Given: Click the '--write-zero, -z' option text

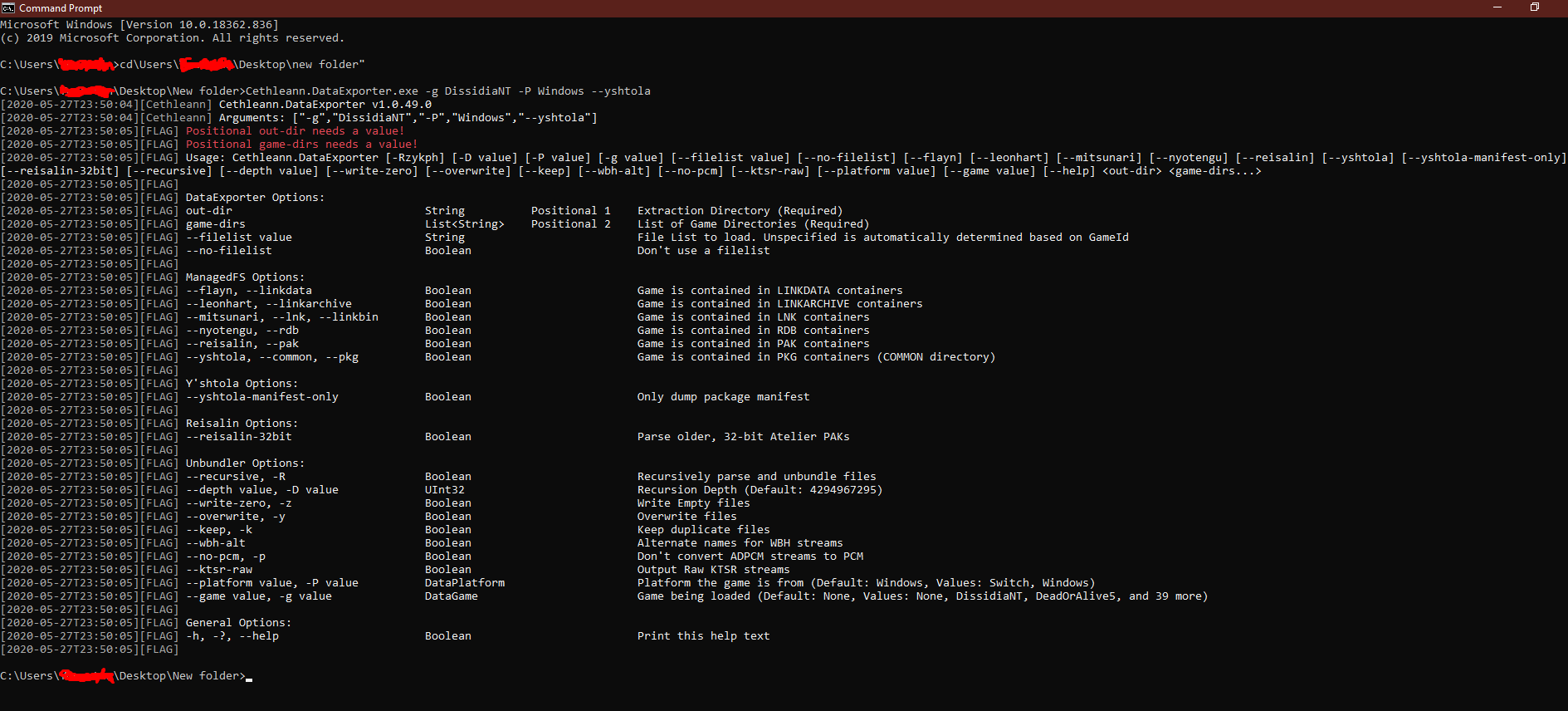Looking at the screenshot, I should [x=239, y=503].
